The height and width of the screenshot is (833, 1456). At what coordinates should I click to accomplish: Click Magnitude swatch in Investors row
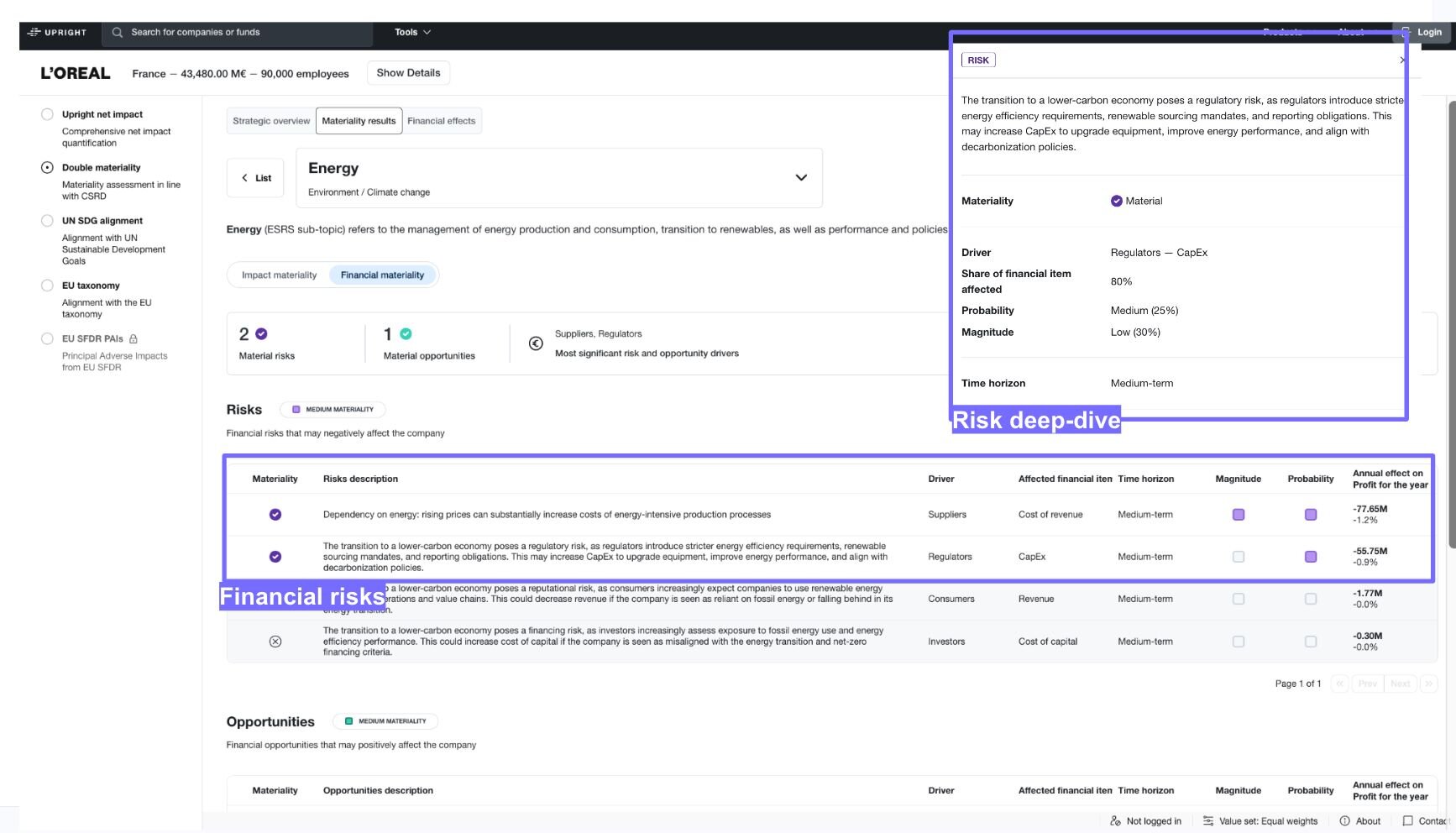(1239, 642)
